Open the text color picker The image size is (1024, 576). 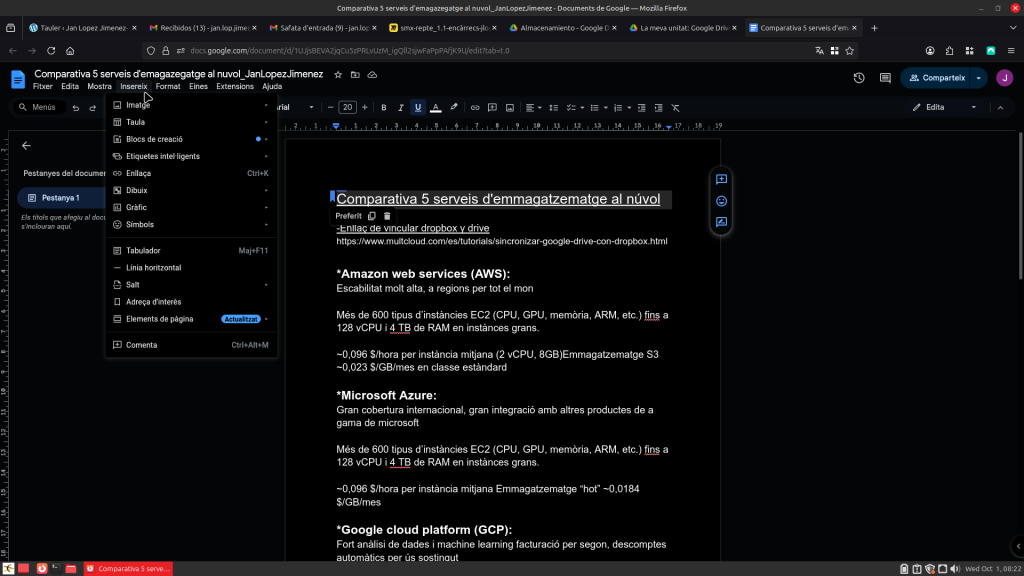click(435, 107)
